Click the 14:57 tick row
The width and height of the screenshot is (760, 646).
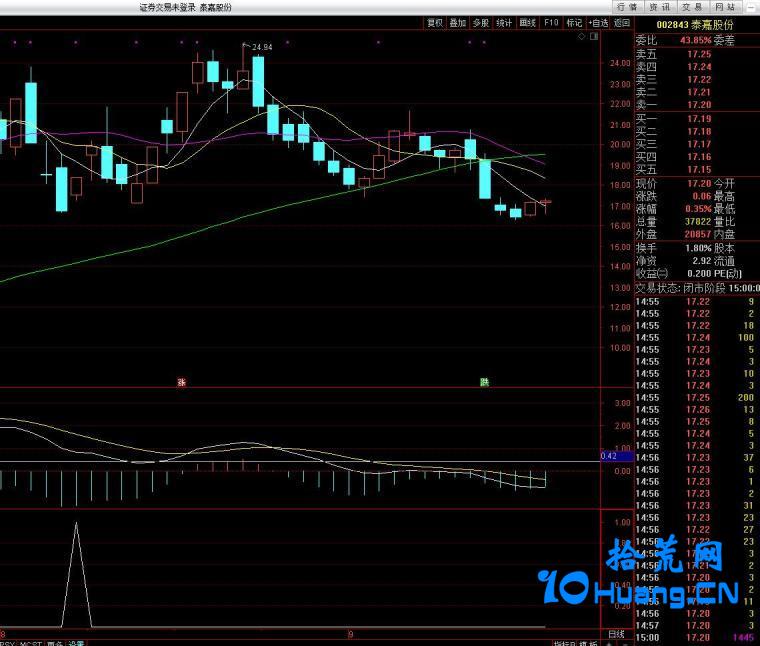coord(696,625)
